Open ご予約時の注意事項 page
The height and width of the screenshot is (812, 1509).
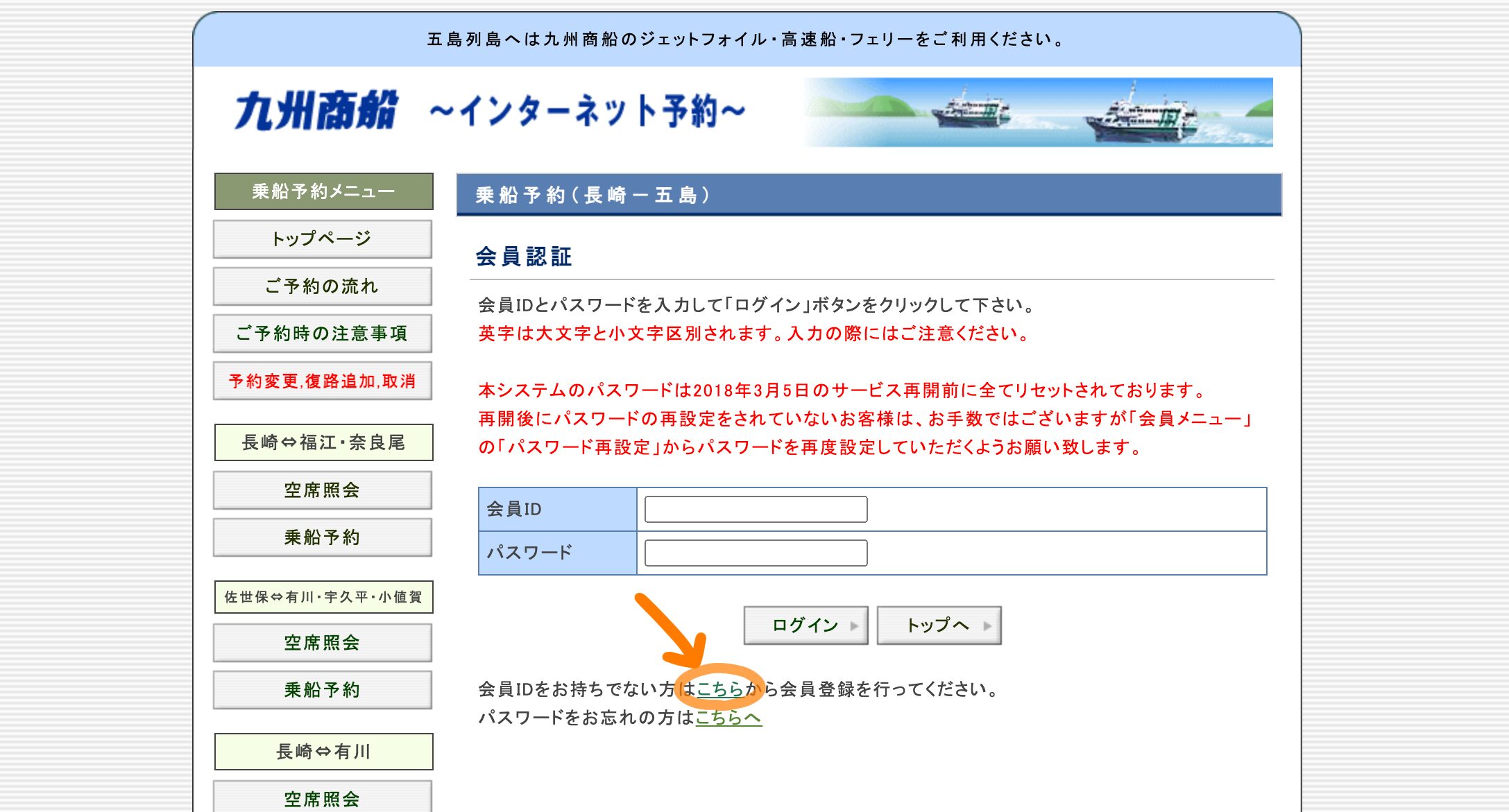323,334
